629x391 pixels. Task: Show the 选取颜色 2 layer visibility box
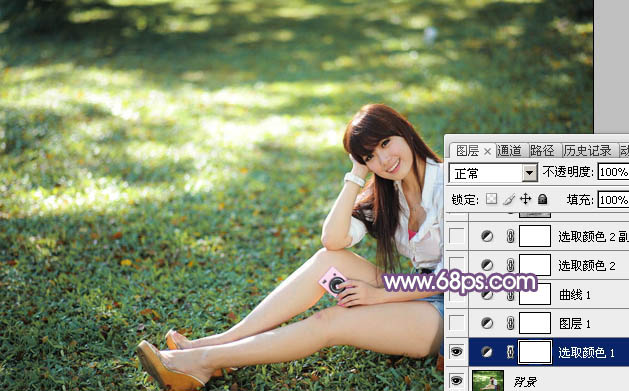pyautogui.click(x=457, y=265)
